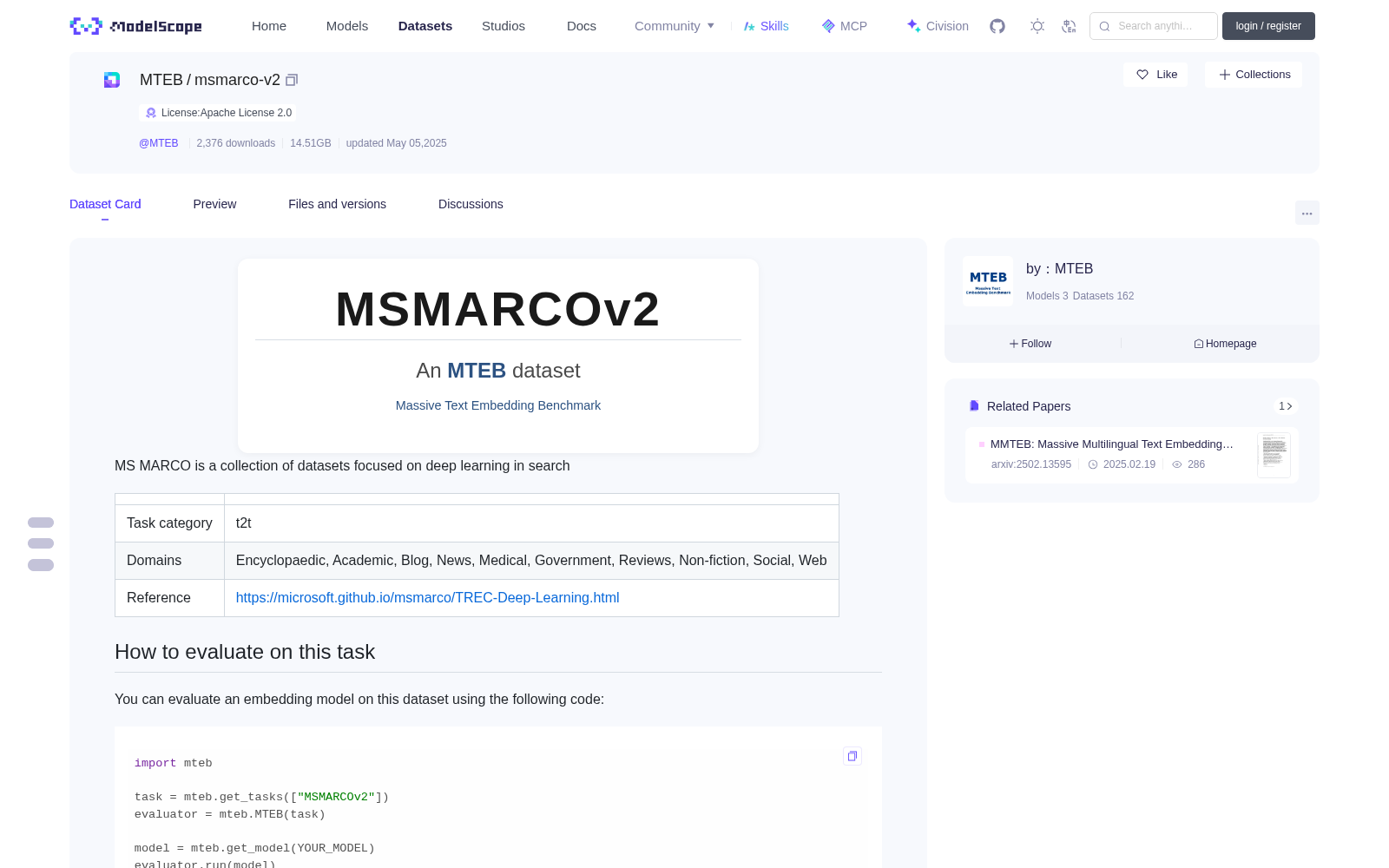The height and width of the screenshot is (868, 1389).
Task: Open the GitHub icon link
Action: [997, 26]
